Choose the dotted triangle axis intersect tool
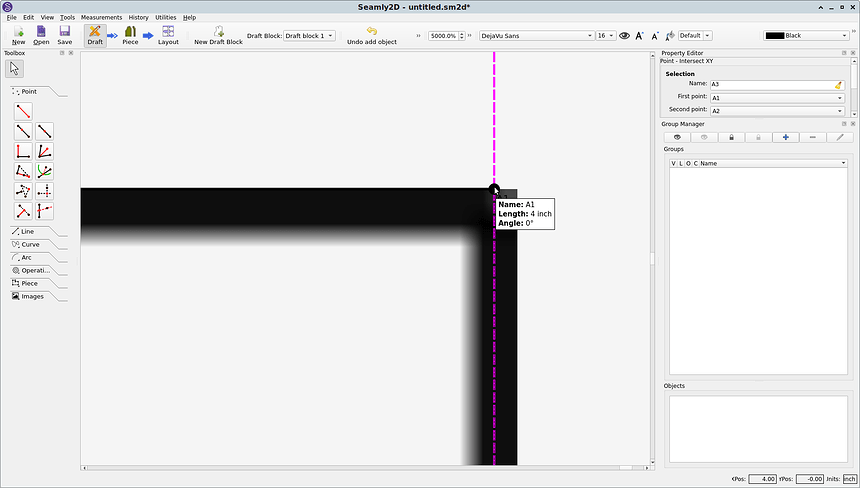The height and width of the screenshot is (488, 860). point(23,191)
